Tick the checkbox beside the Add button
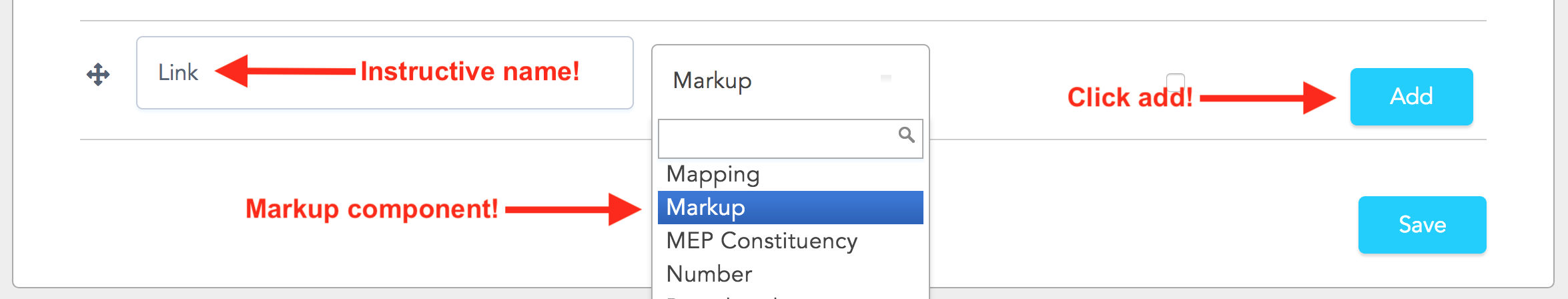 tap(1176, 82)
